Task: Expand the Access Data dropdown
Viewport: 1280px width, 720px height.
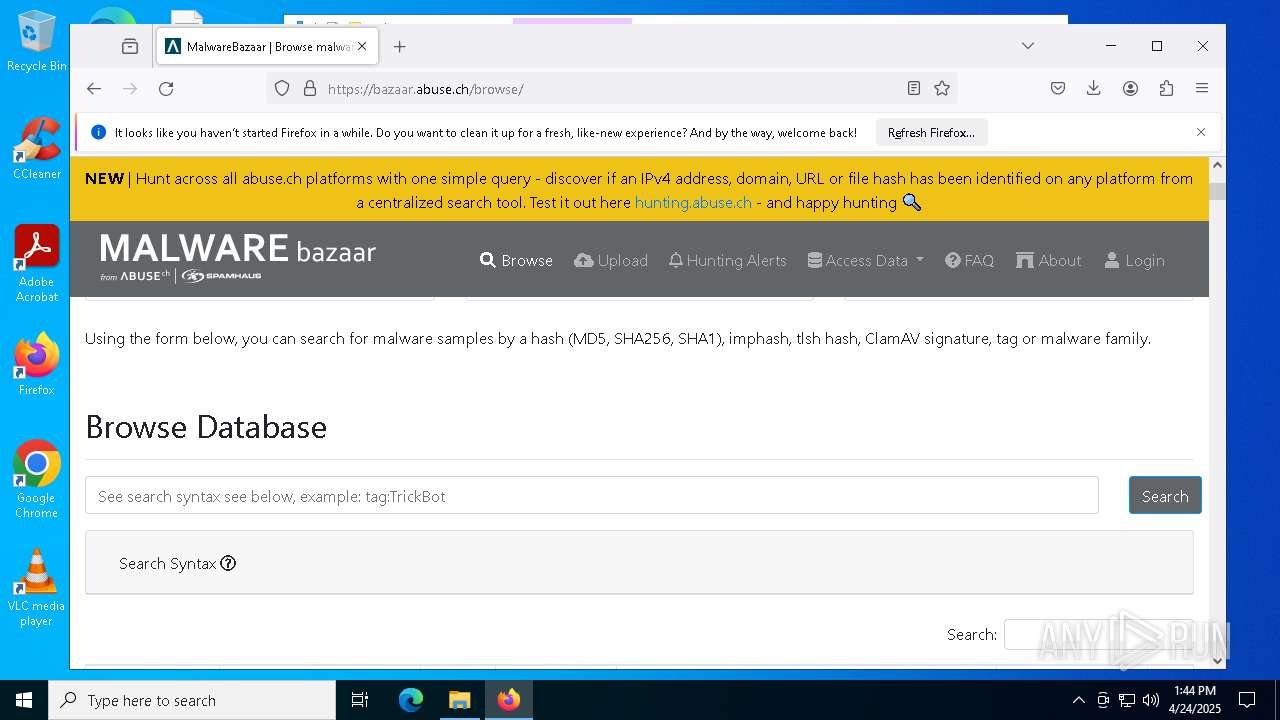Action: point(866,260)
